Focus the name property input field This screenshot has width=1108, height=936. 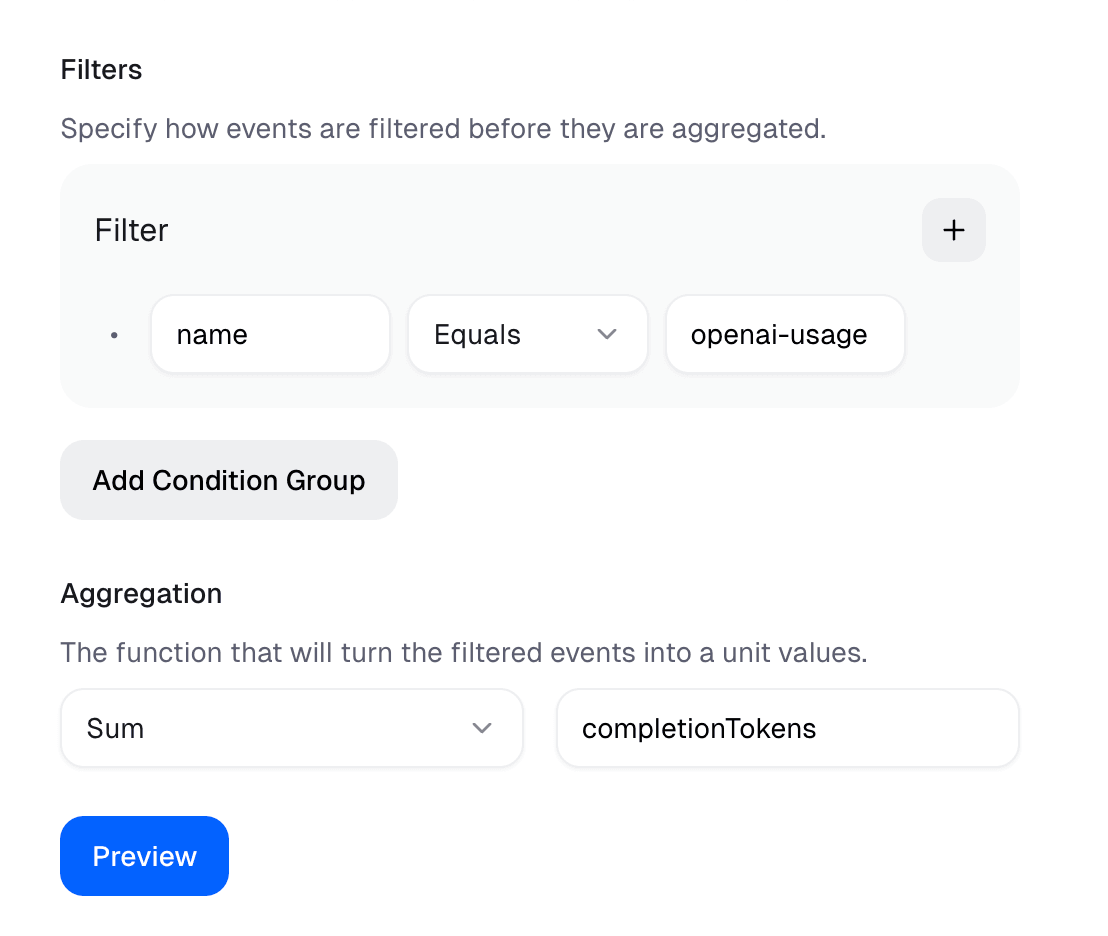pyautogui.click(x=270, y=334)
